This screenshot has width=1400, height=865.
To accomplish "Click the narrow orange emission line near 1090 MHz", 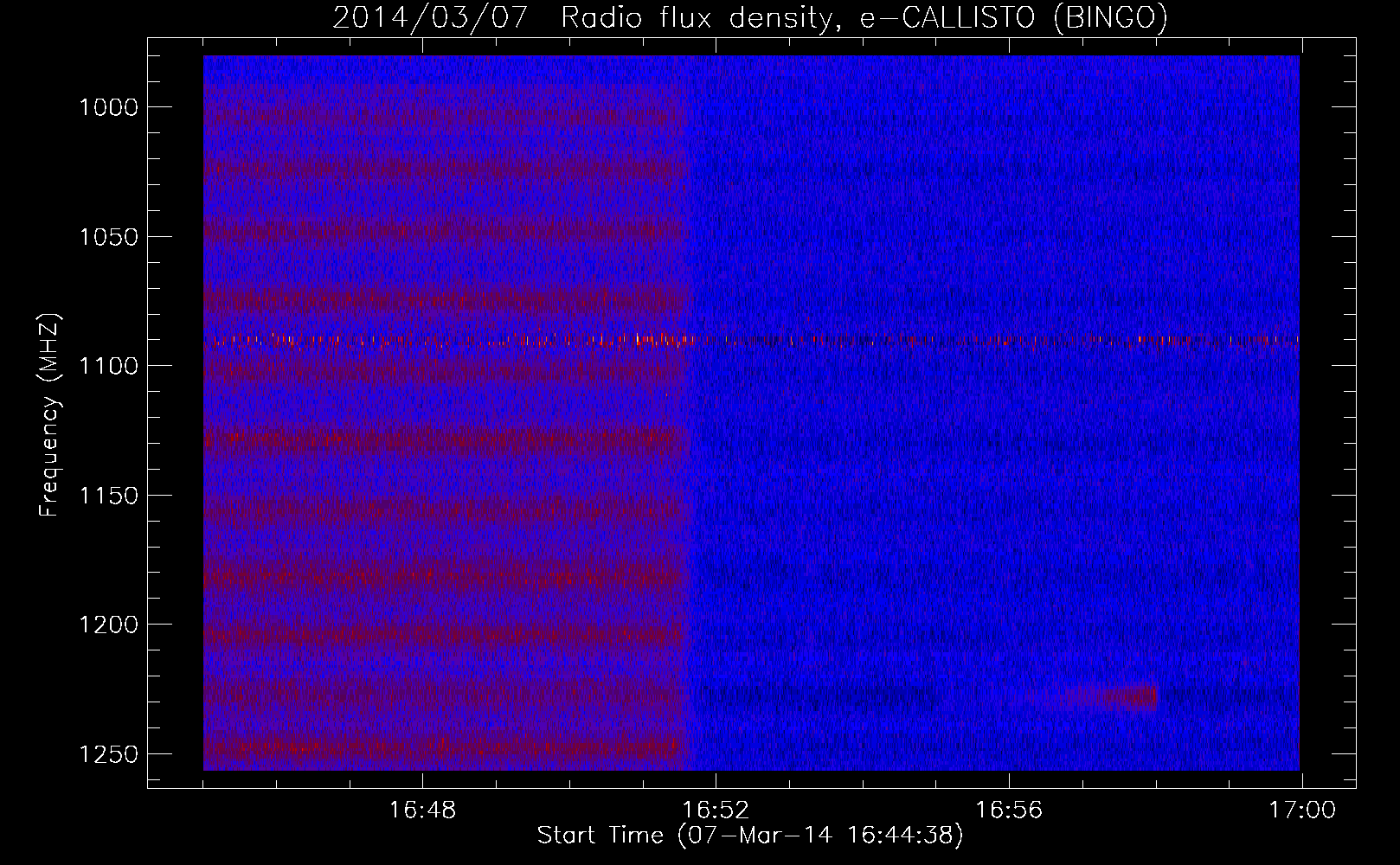I will [751, 340].
